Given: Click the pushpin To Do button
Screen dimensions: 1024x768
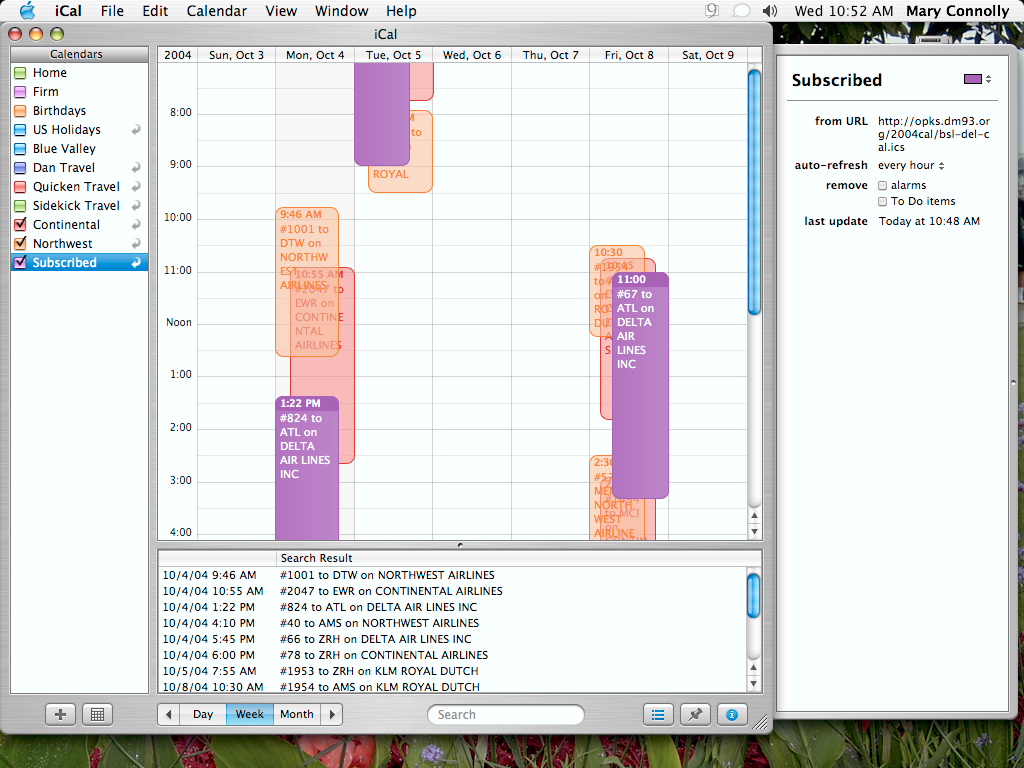Looking at the screenshot, I should [695, 714].
